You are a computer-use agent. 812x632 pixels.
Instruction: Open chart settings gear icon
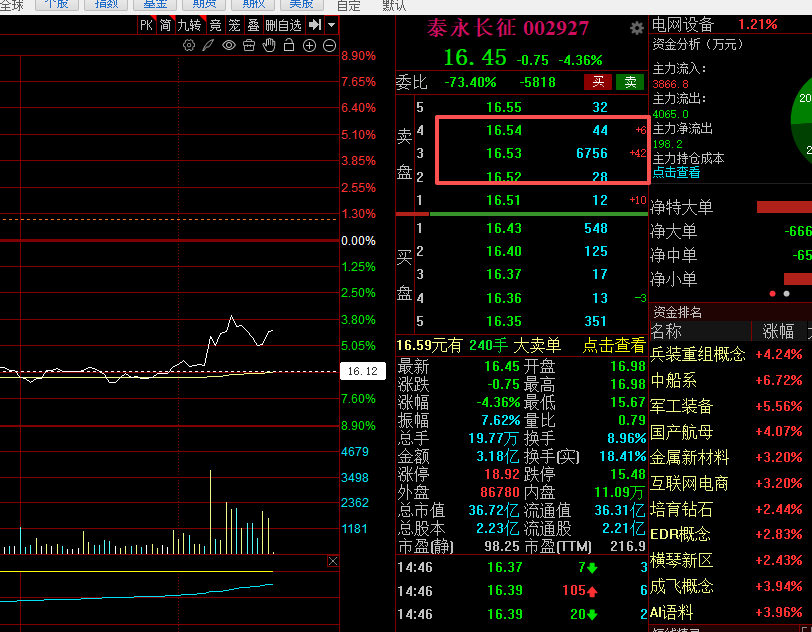tap(189, 46)
